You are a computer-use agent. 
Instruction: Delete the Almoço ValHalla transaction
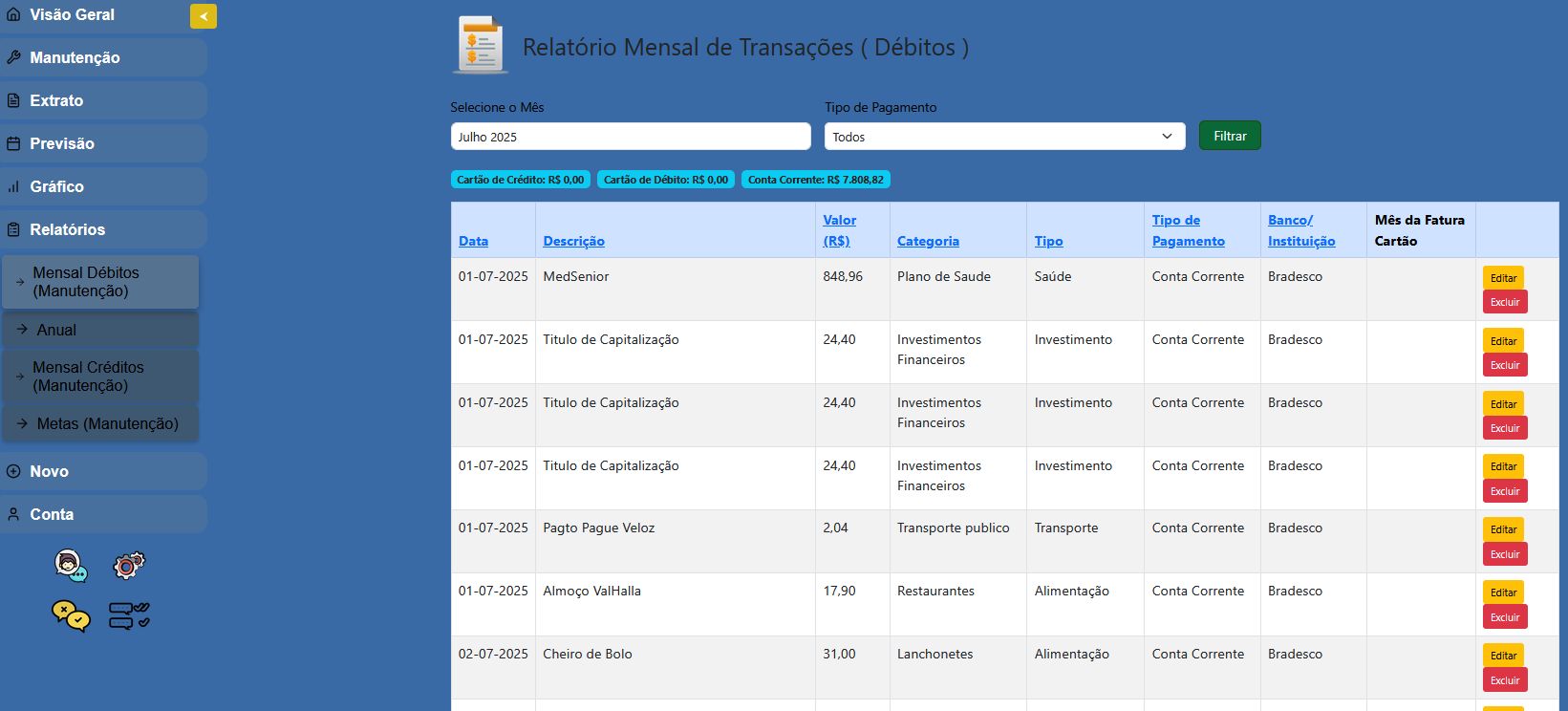coord(1504,617)
